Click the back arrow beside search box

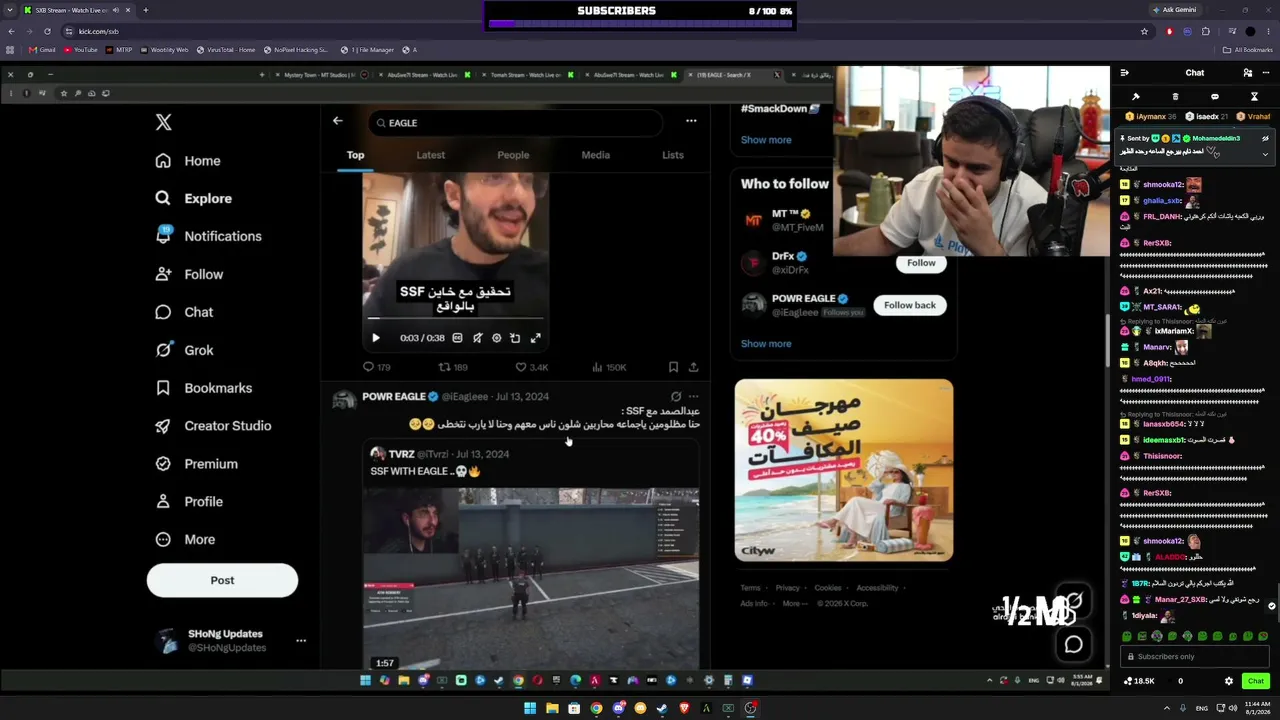tap(338, 122)
